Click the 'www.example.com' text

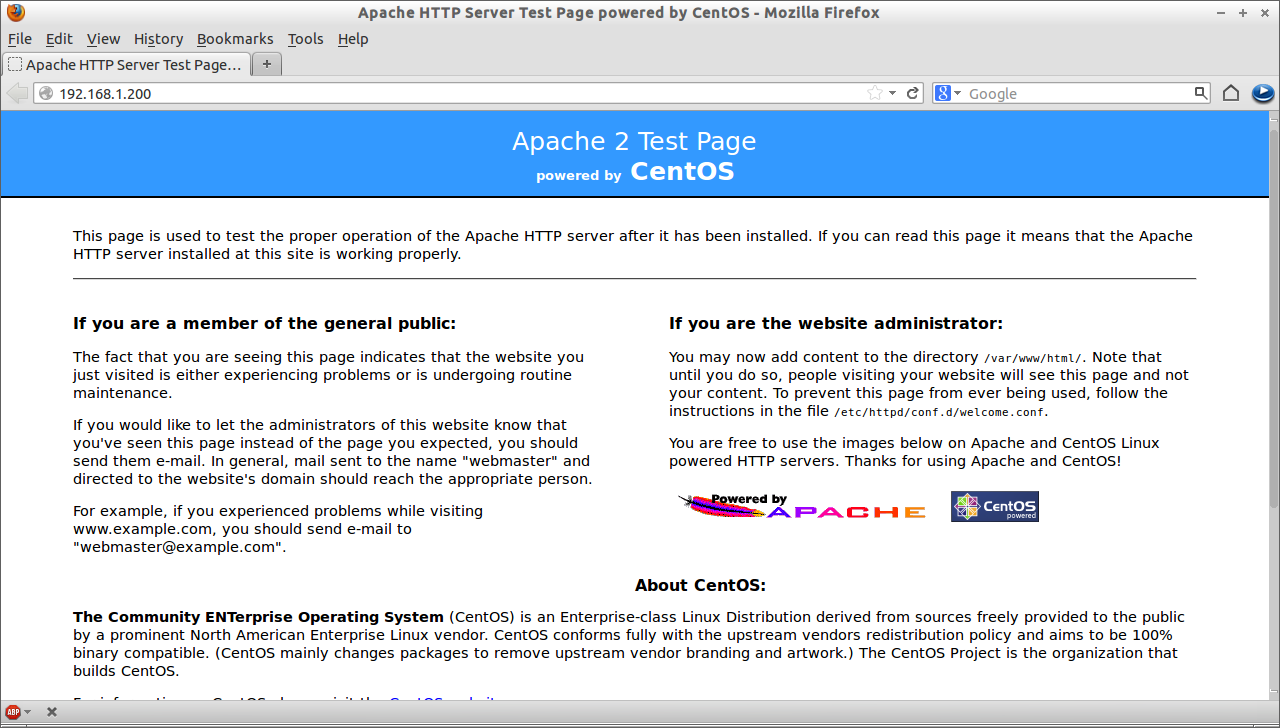[x=142, y=529]
